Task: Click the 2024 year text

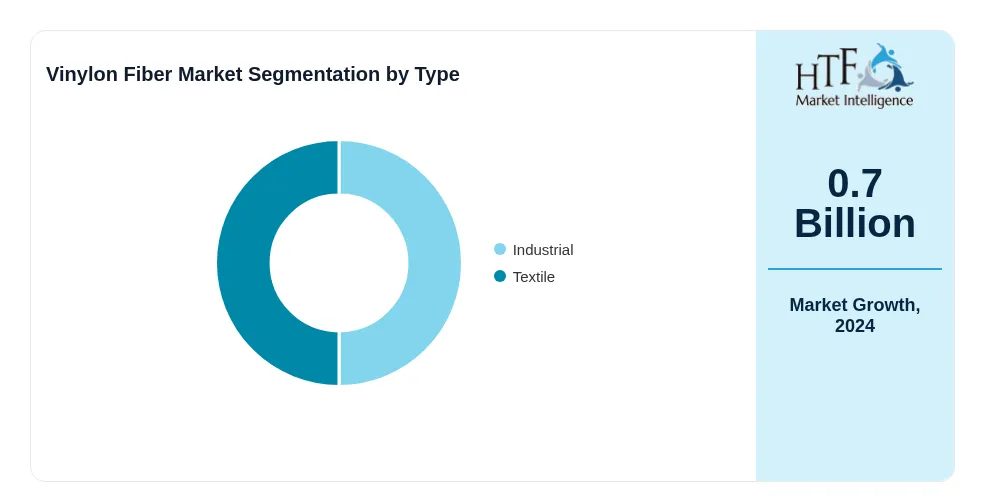Action: [854, 326]
